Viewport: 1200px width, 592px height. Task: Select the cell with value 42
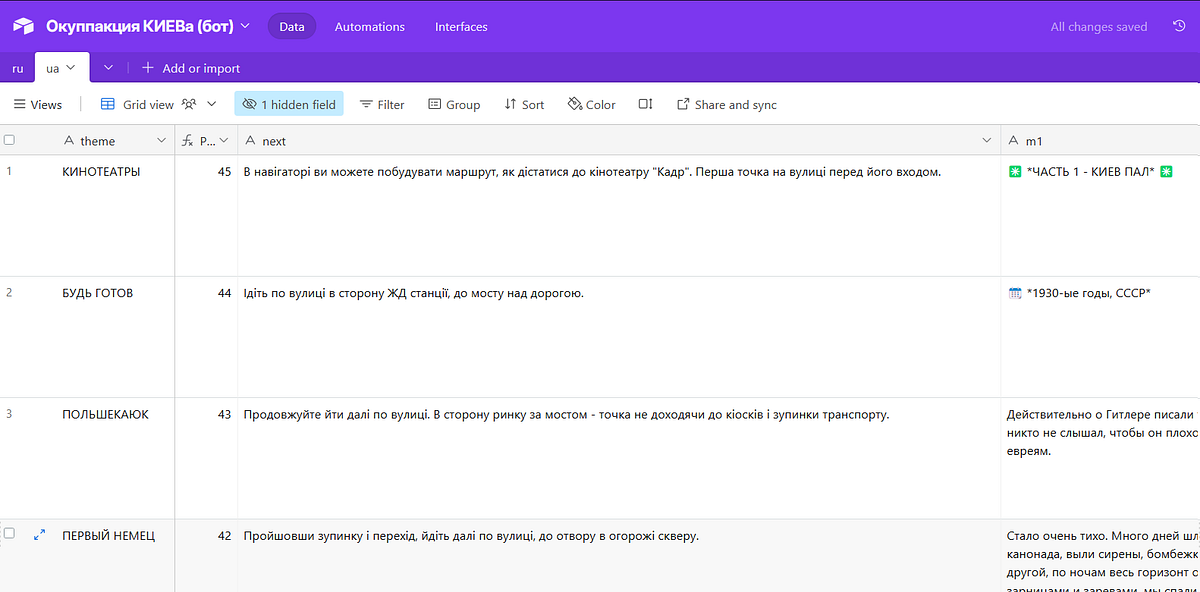206,556
